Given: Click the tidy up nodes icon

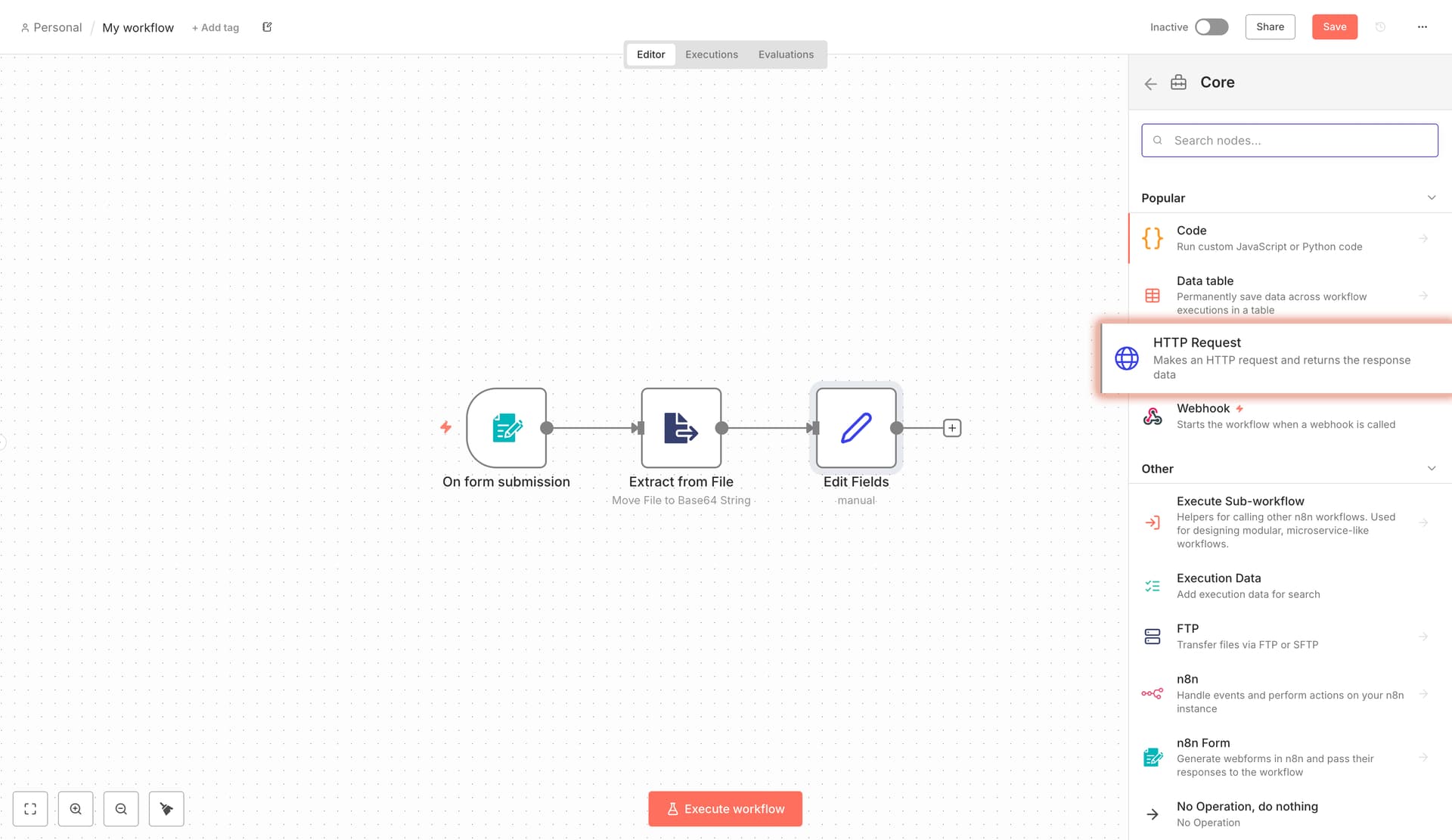Looking at the screenshot, I should (x=166, y=809).
